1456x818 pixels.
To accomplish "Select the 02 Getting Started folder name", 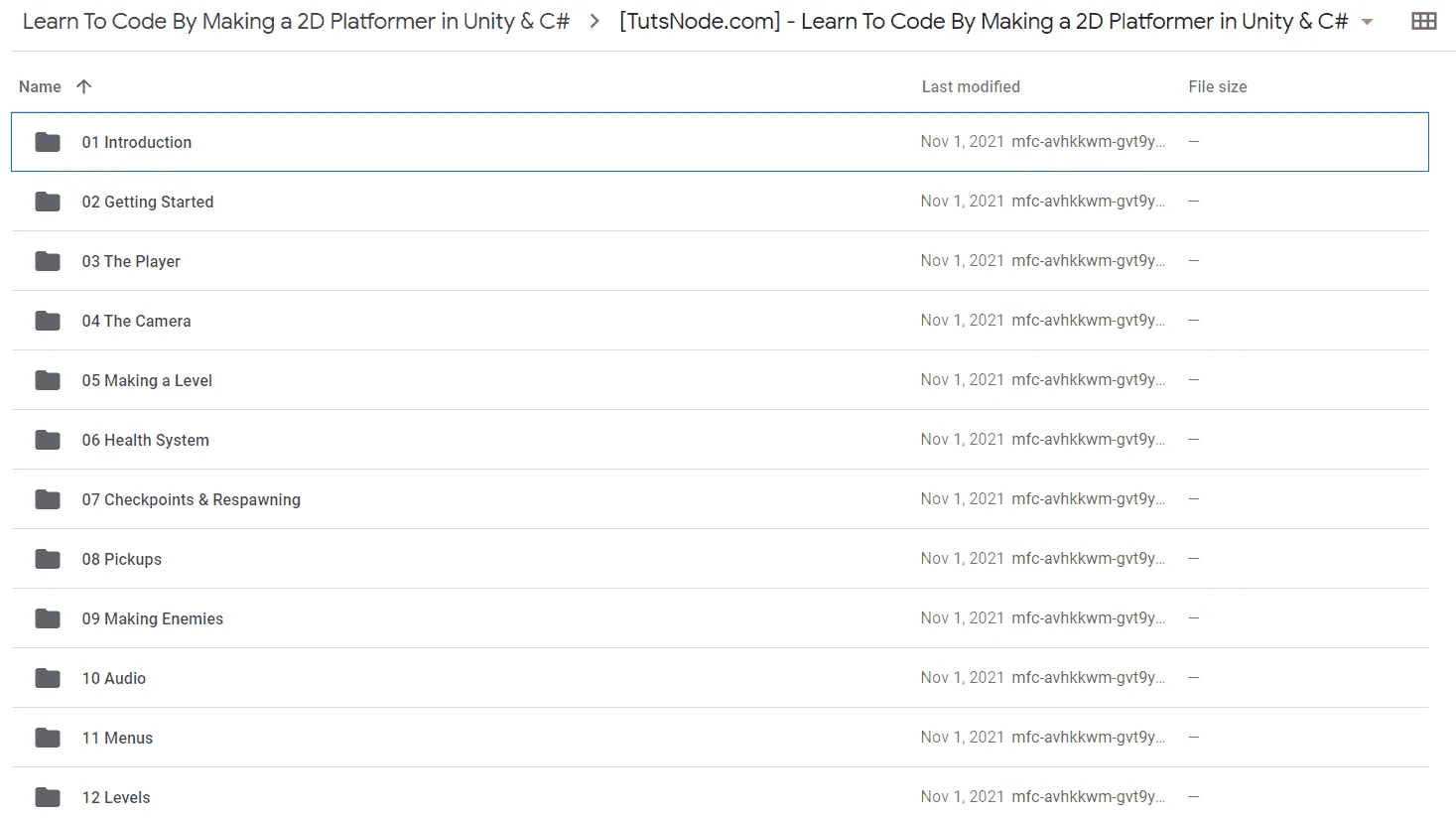I will tap(148, 202).
